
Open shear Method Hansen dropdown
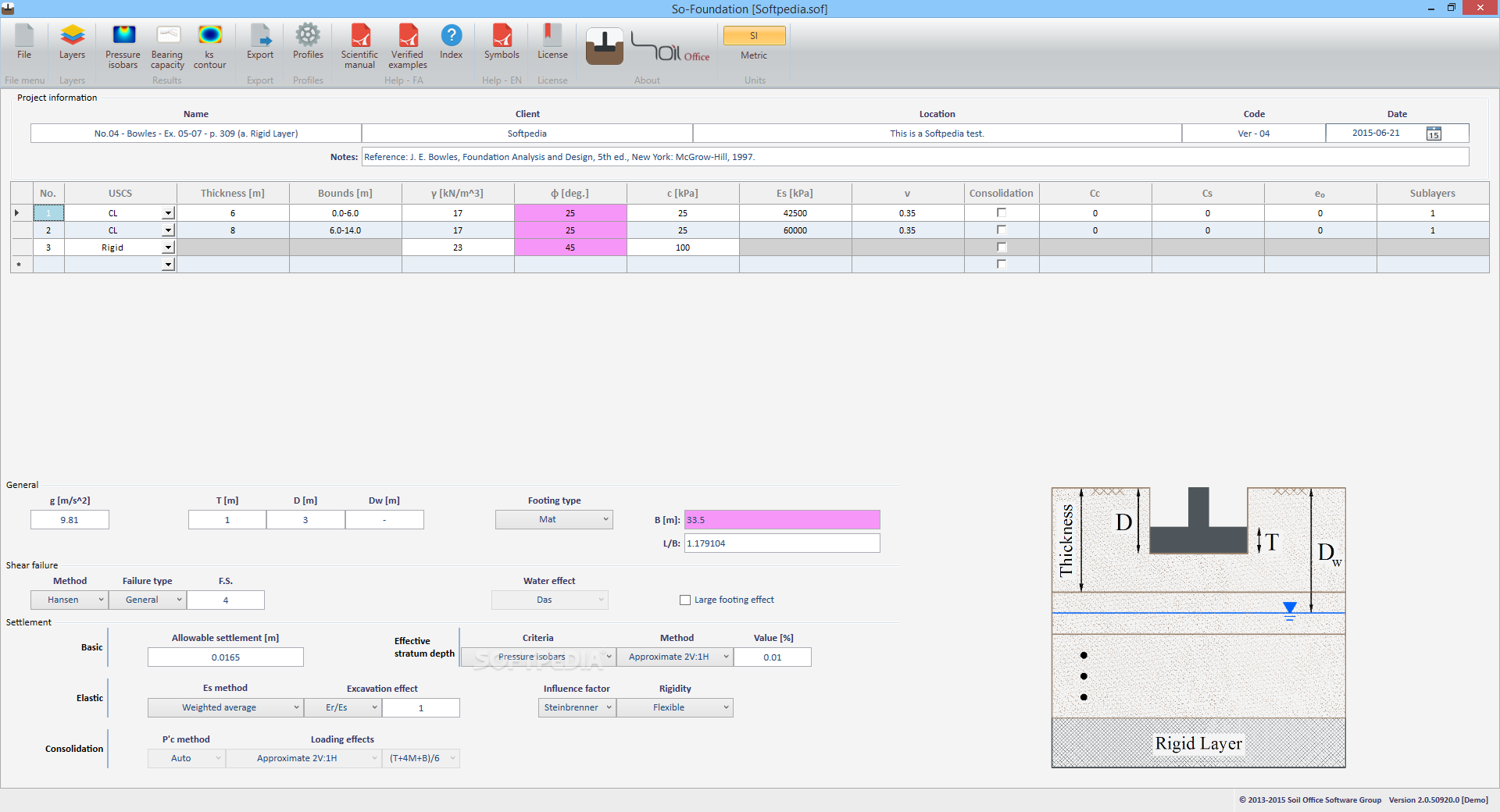tap(70, 600)
